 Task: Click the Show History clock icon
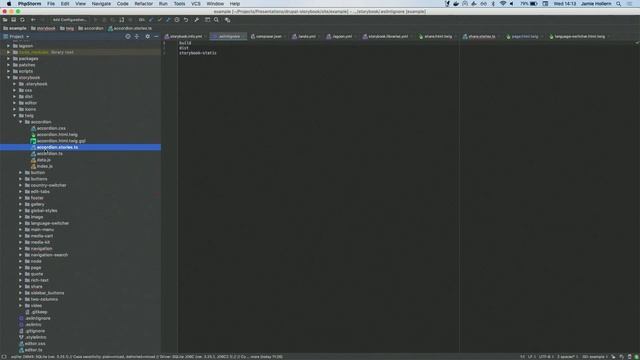pyautogui.click(x=177, y=20)
